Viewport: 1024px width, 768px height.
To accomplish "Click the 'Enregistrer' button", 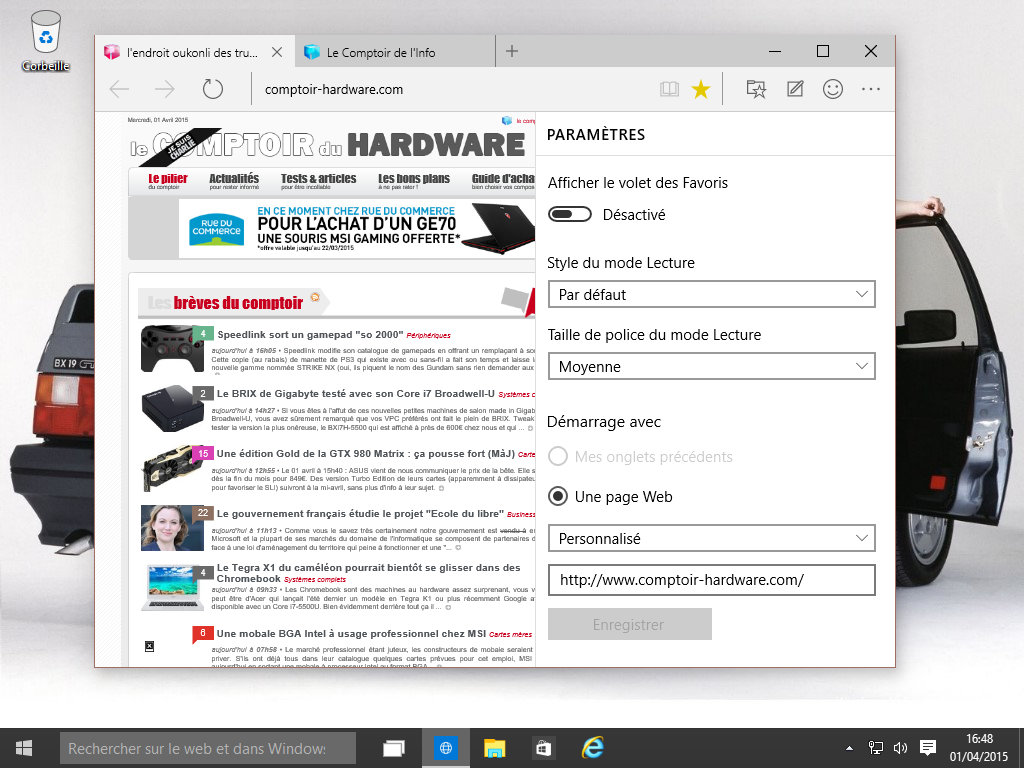I will point(629,624).
